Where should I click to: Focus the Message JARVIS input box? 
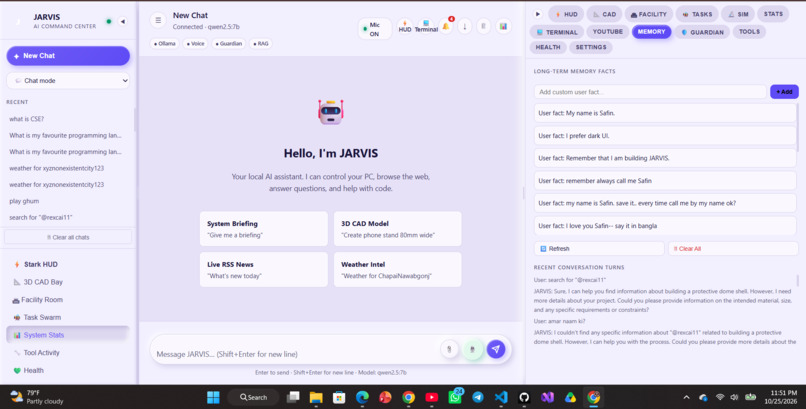[x=296, y=354]
